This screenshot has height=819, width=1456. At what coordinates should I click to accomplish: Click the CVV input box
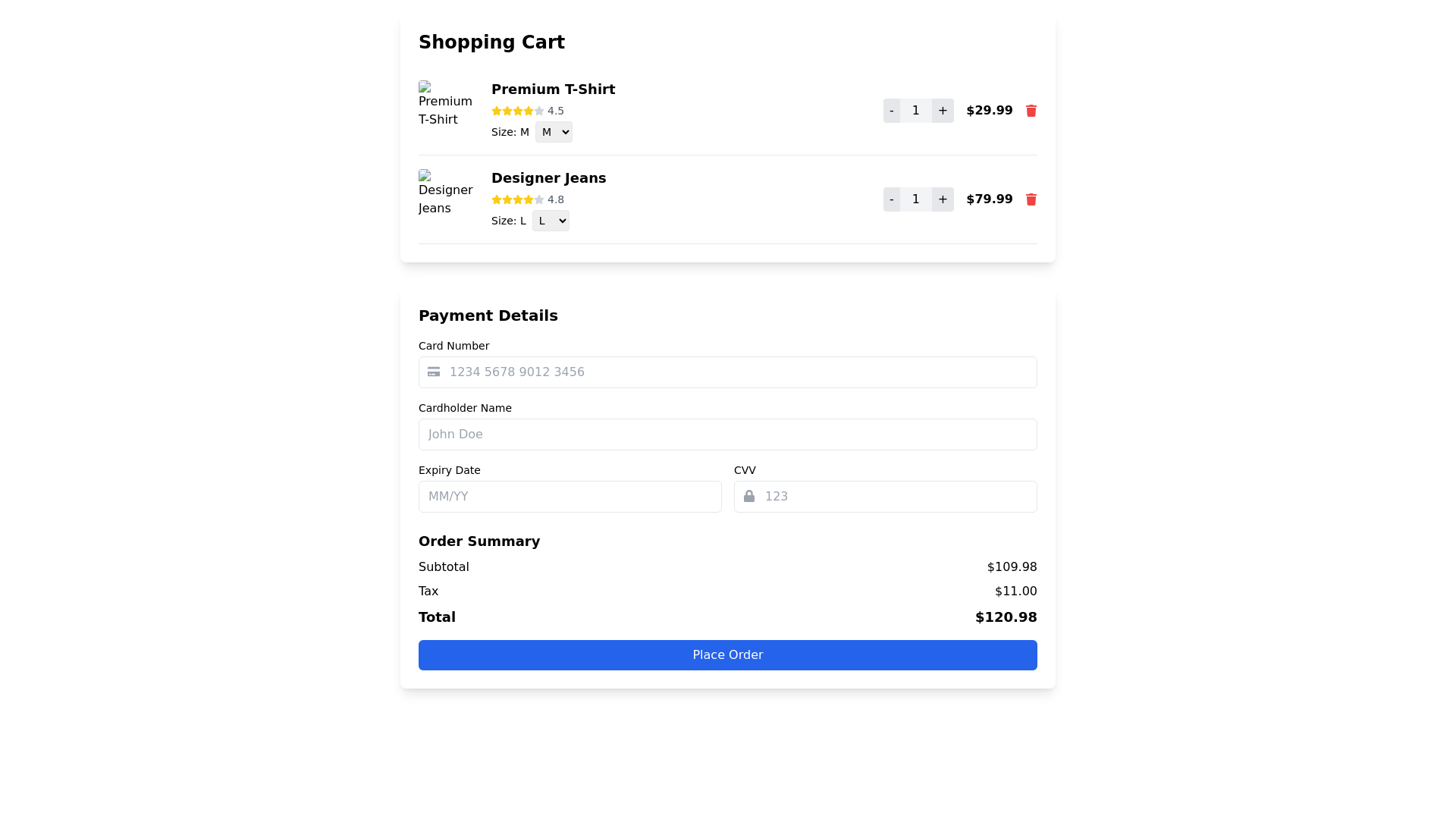pos(895,497)
